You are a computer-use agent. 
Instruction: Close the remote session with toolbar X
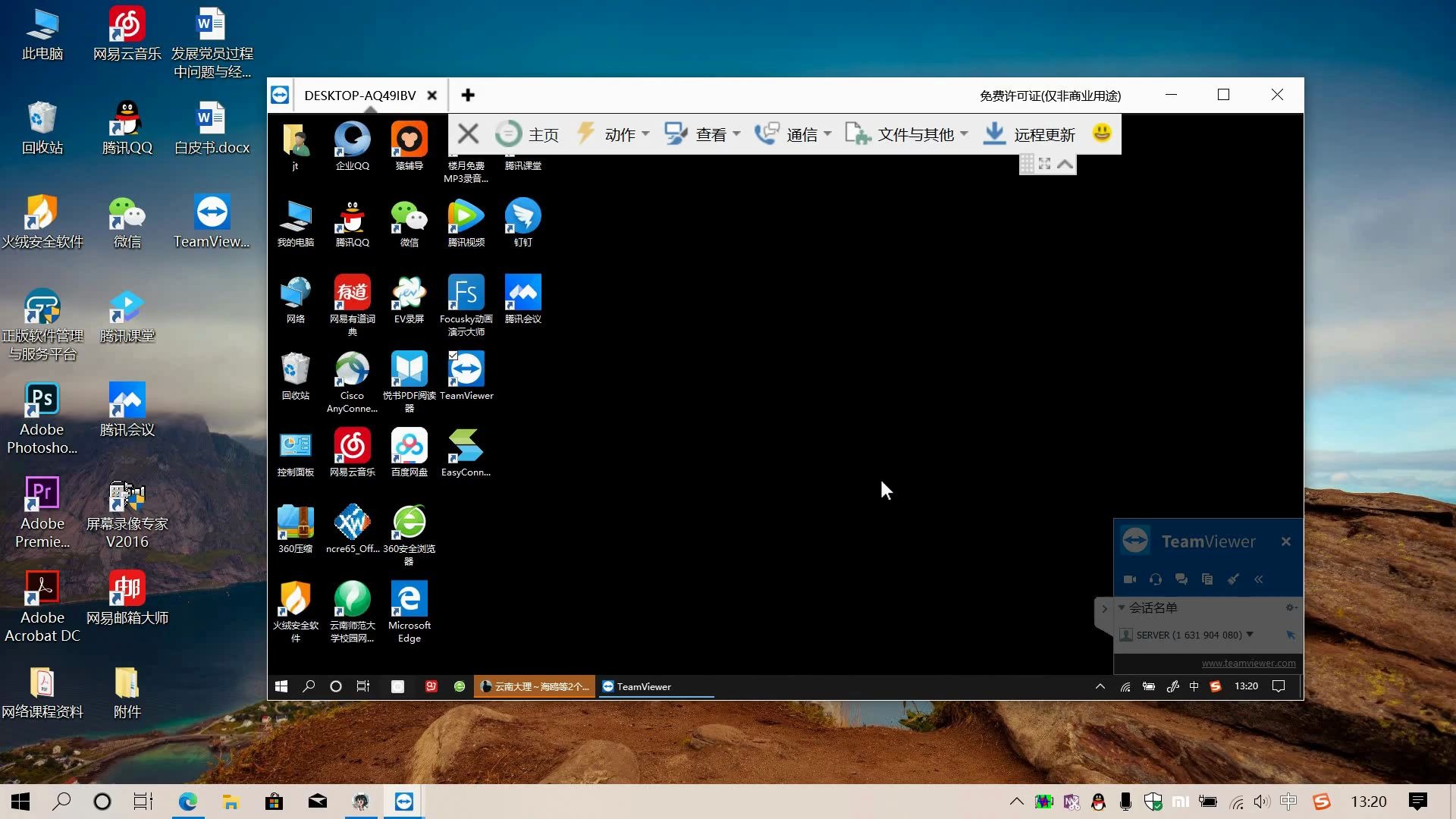[x=468, y=134]
